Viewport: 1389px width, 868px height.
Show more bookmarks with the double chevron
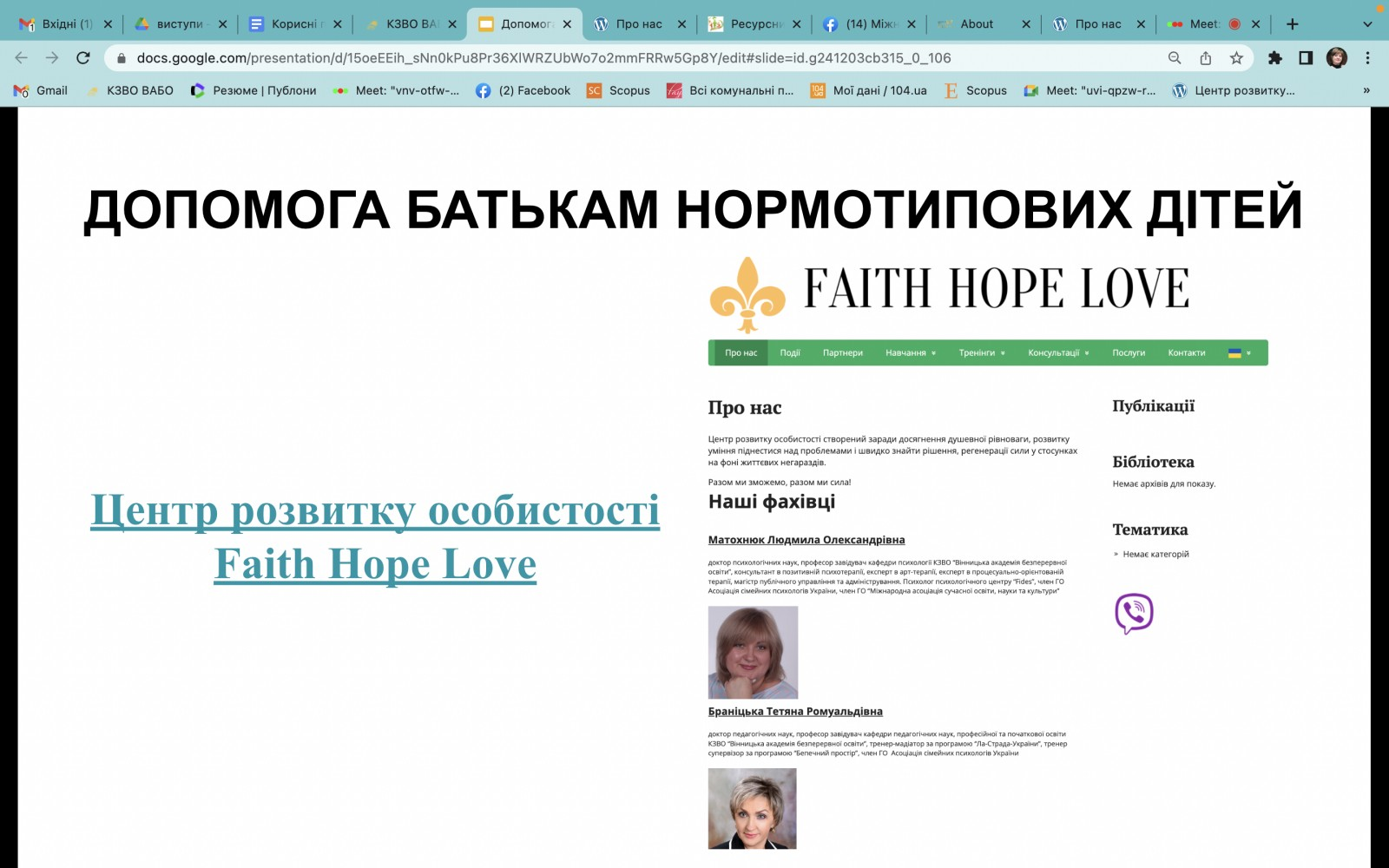click(1366, 90)
